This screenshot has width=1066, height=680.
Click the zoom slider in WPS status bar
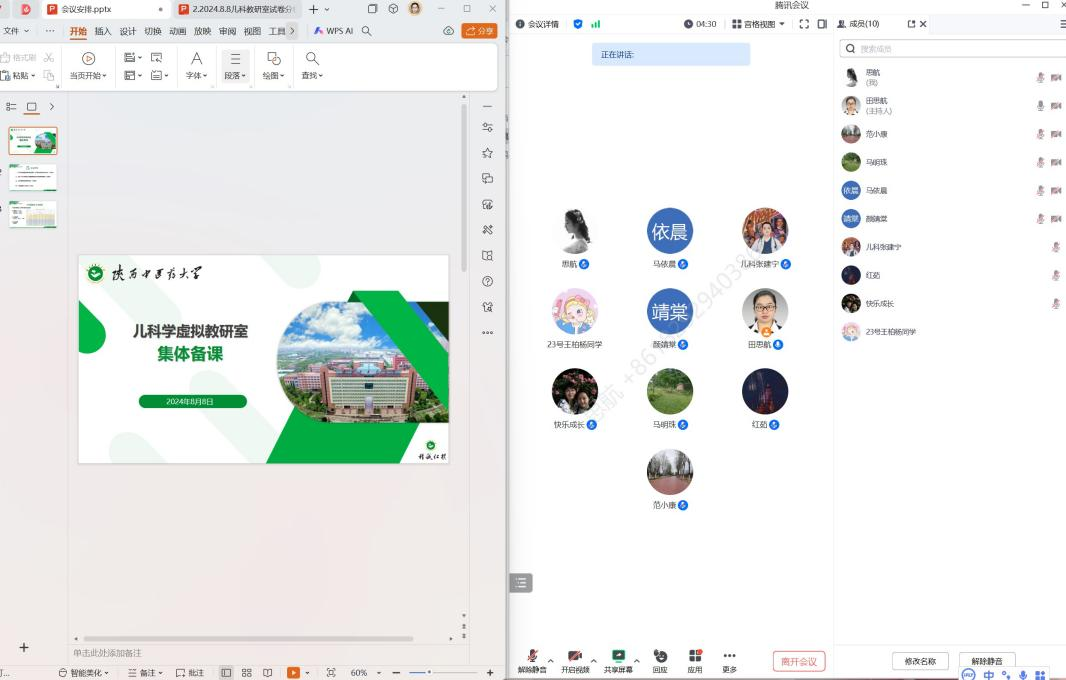tap(430, 673)
